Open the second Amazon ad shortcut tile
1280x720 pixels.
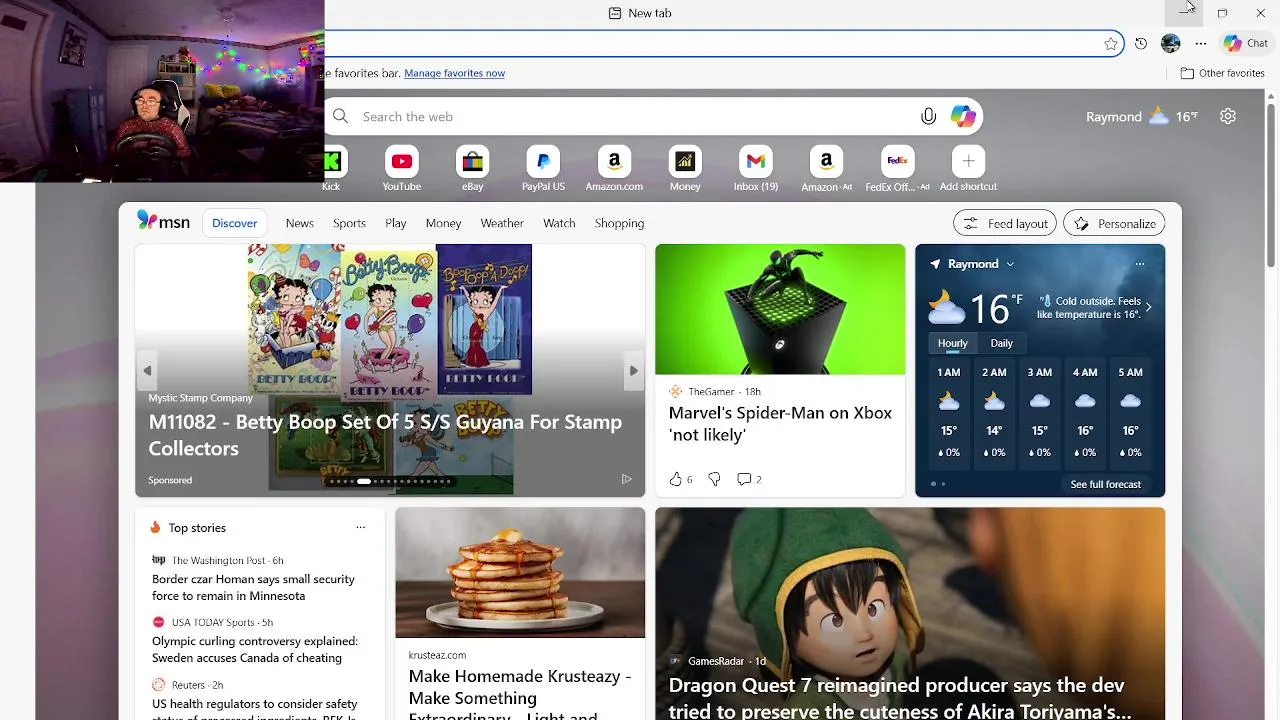(x=826, y=169)
